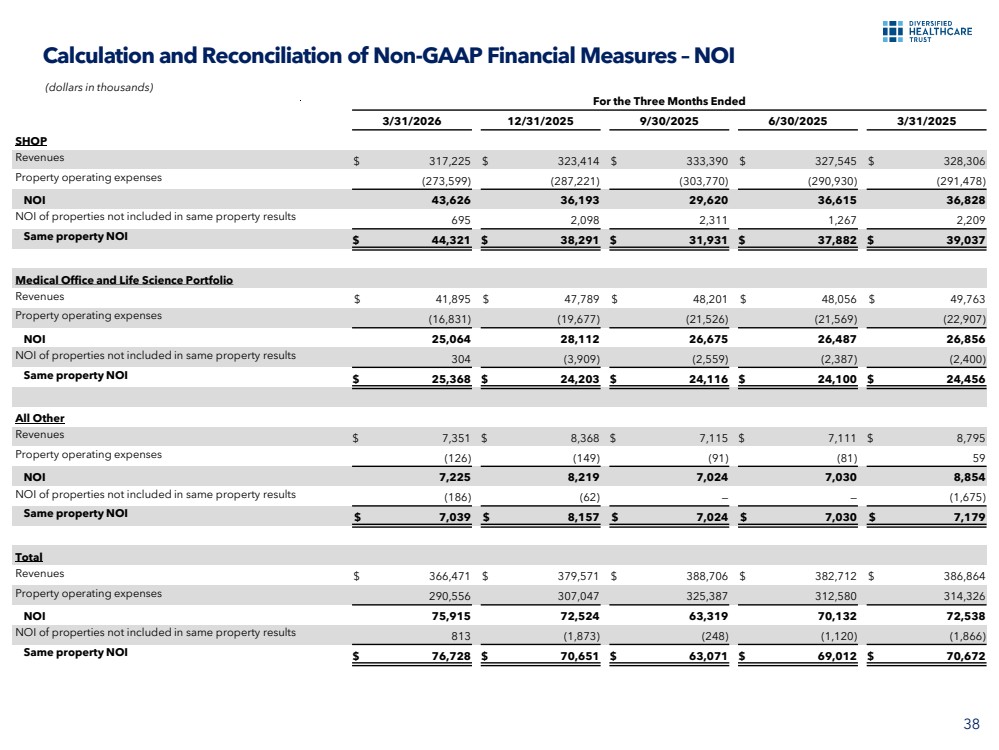Click Total revenues value 366,471
This screenshot has height=750, width=999.
(x=450, y=576)
